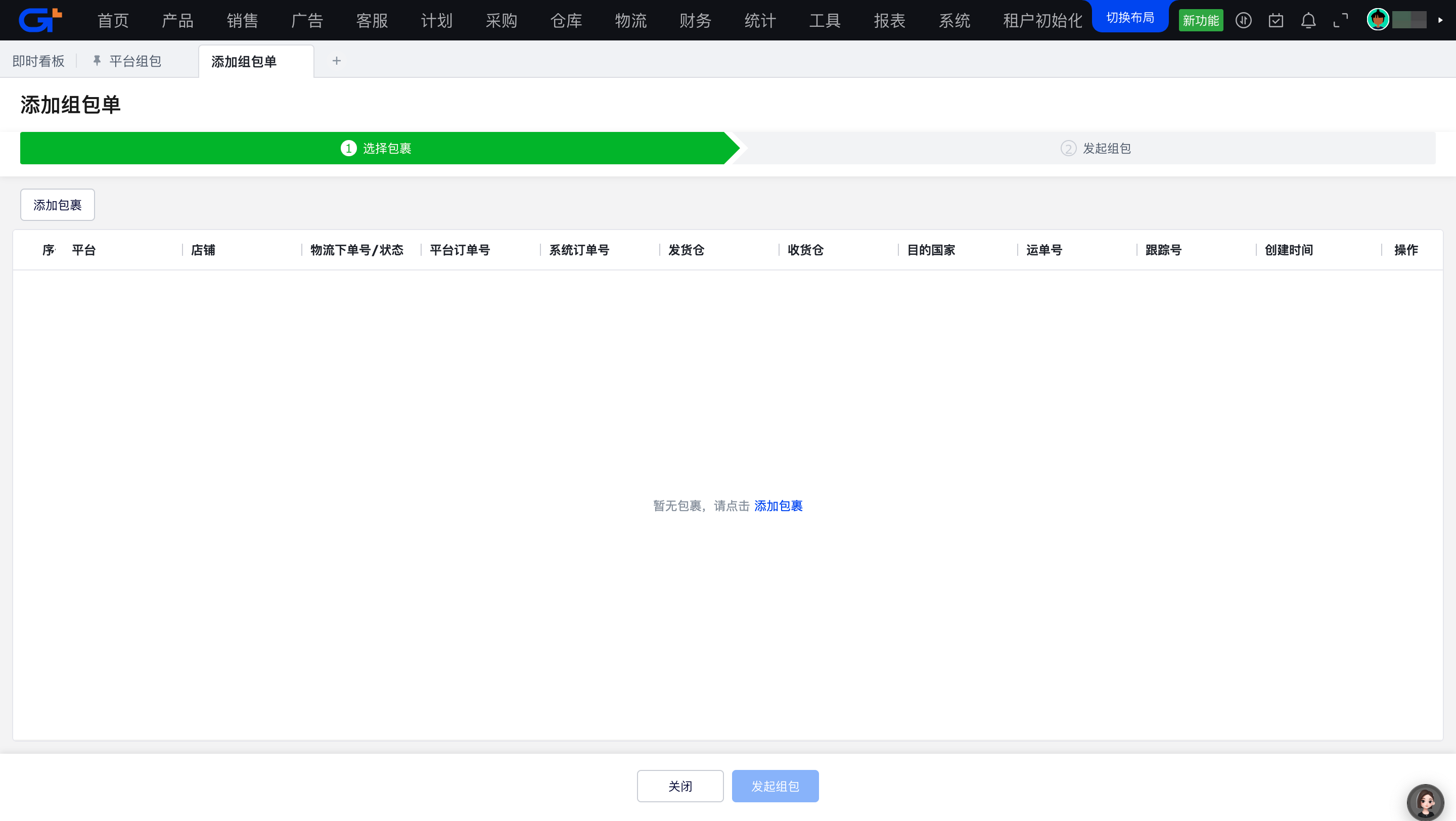Open the 工具 menu
This screenshot has width=1456, height=821.
pos(825,20)
